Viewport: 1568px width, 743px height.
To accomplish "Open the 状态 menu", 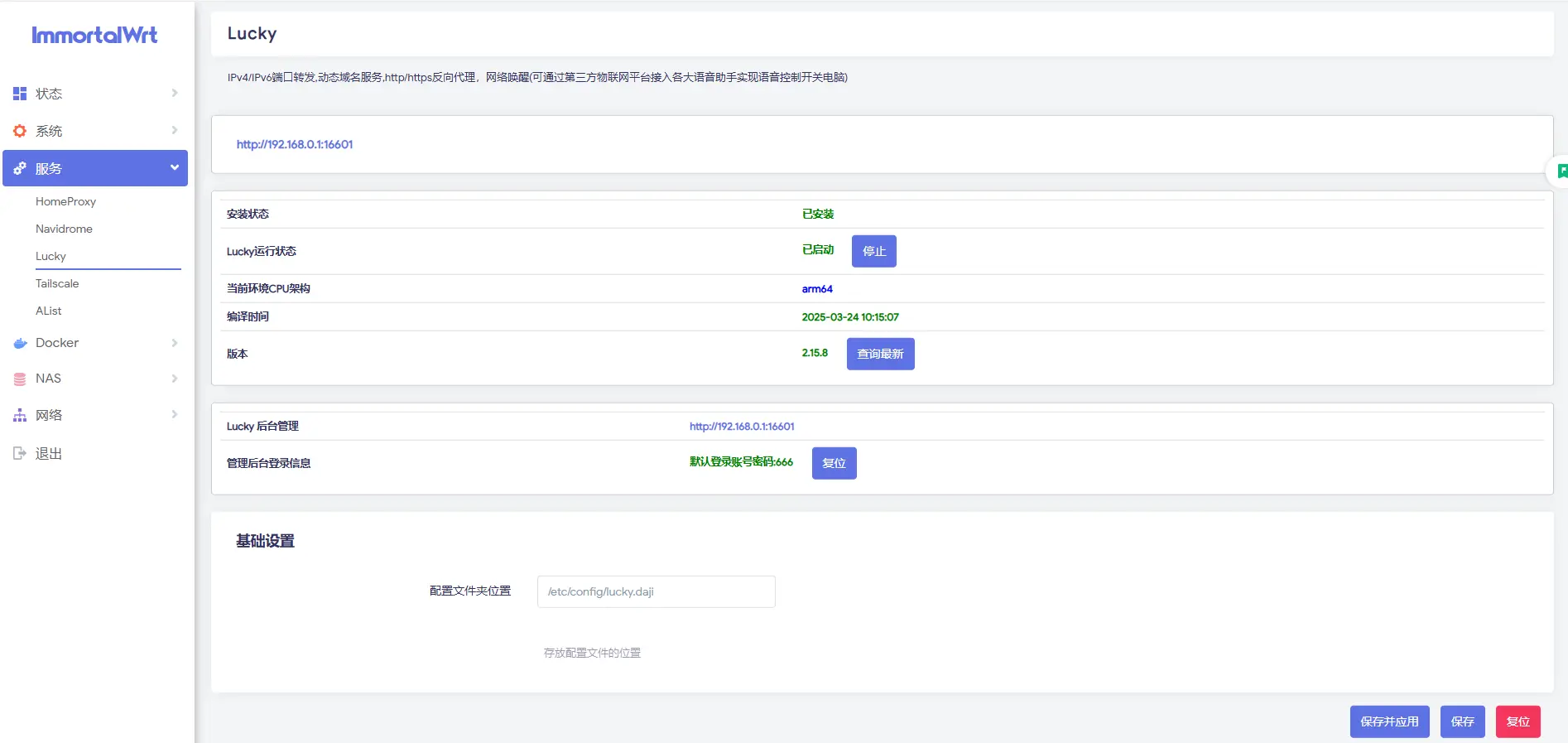I will point(95,94).
